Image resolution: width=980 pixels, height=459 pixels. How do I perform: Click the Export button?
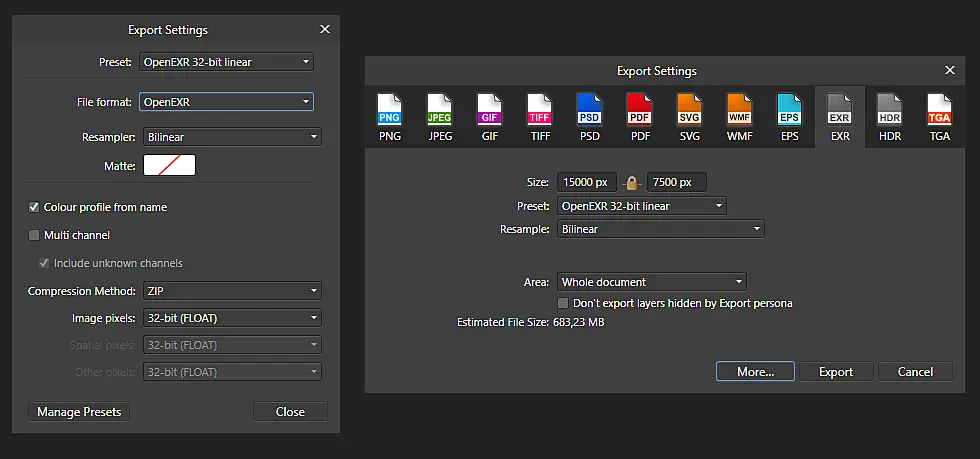(836, 371)
